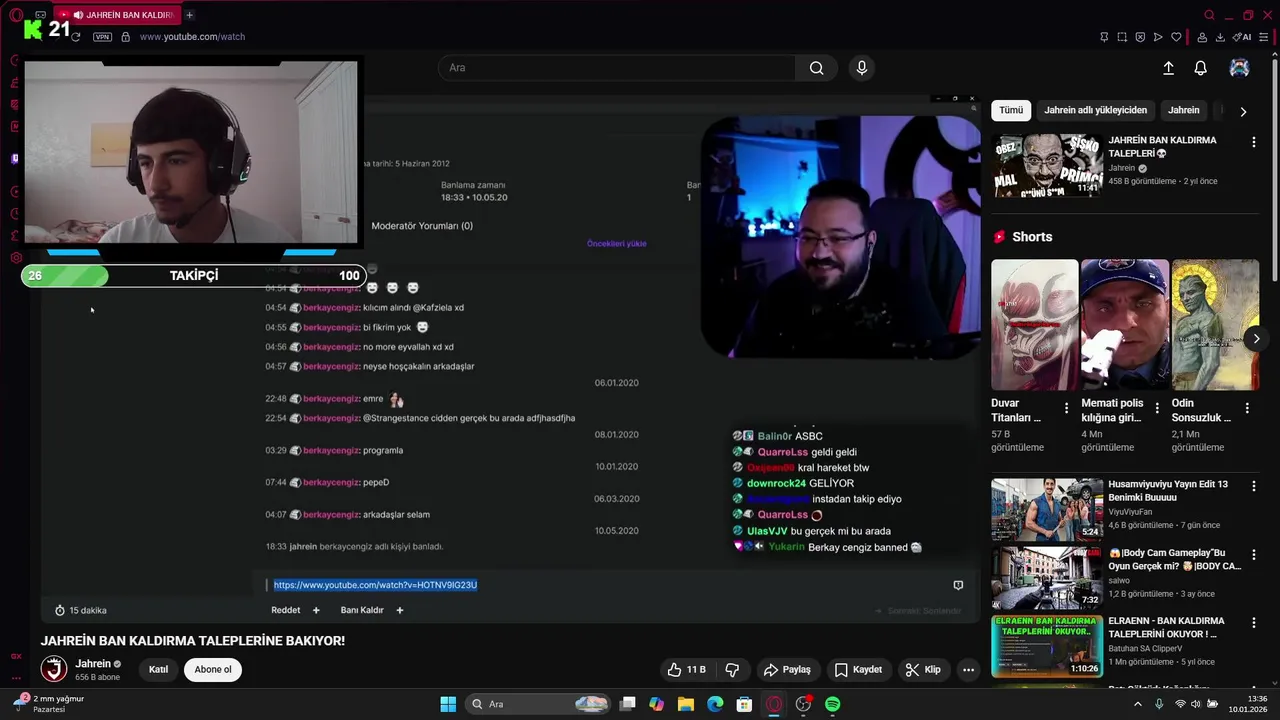The width and height of the screenshot is (1280, 720).
Task: Open Microsoft Store from taskbar
Action: tap(744, 704)
